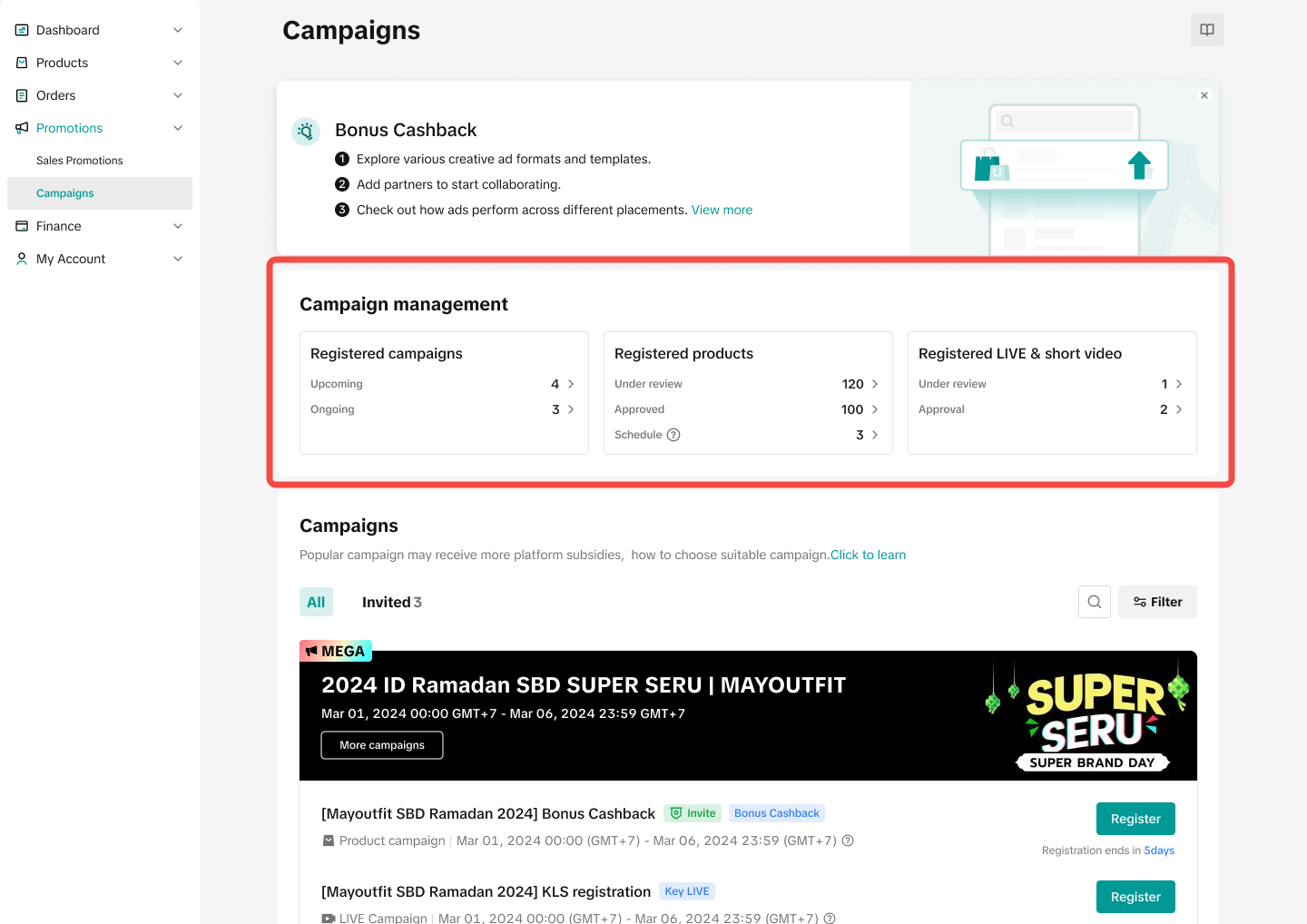Screen dimensions: 1307x924
Task: Expand the Products menu chevron
Action: pyautogui.click(x=178, y=63)
